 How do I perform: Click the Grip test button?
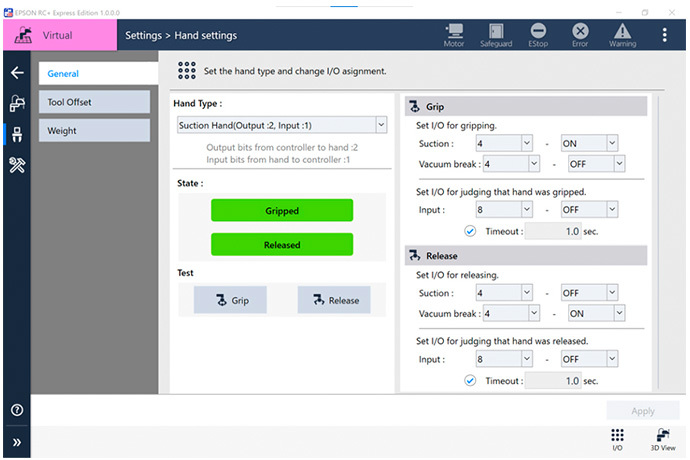[229, 300]
